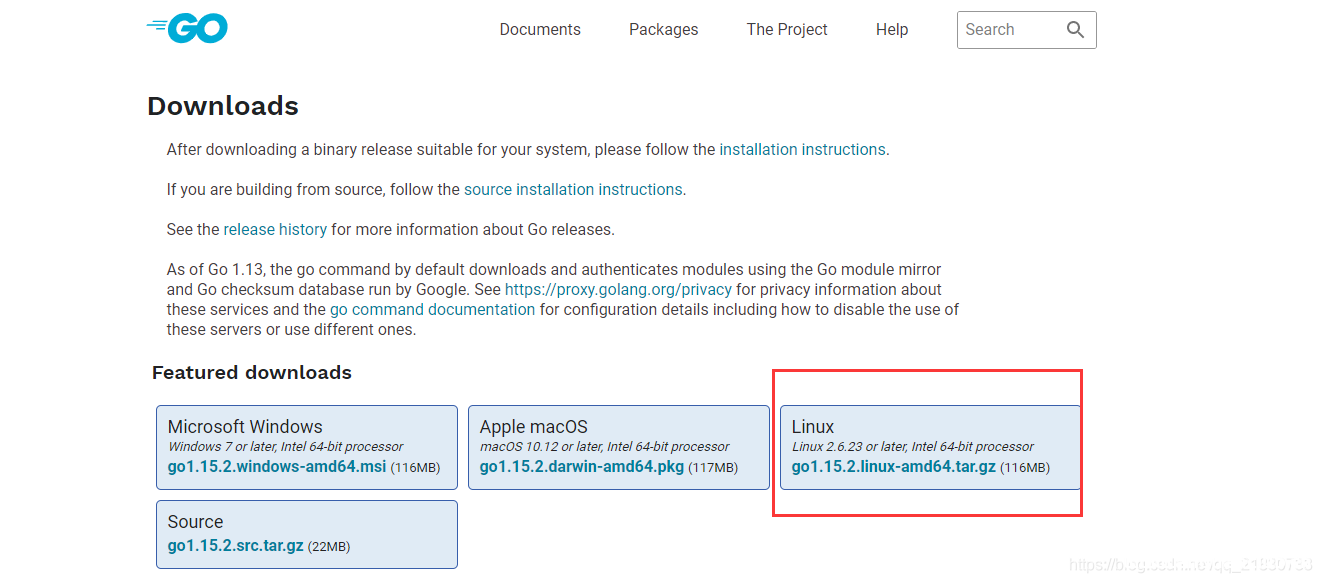Select the Source download card
The width and height of the screenshot is (1322, 583).
[x=307, y=534]
